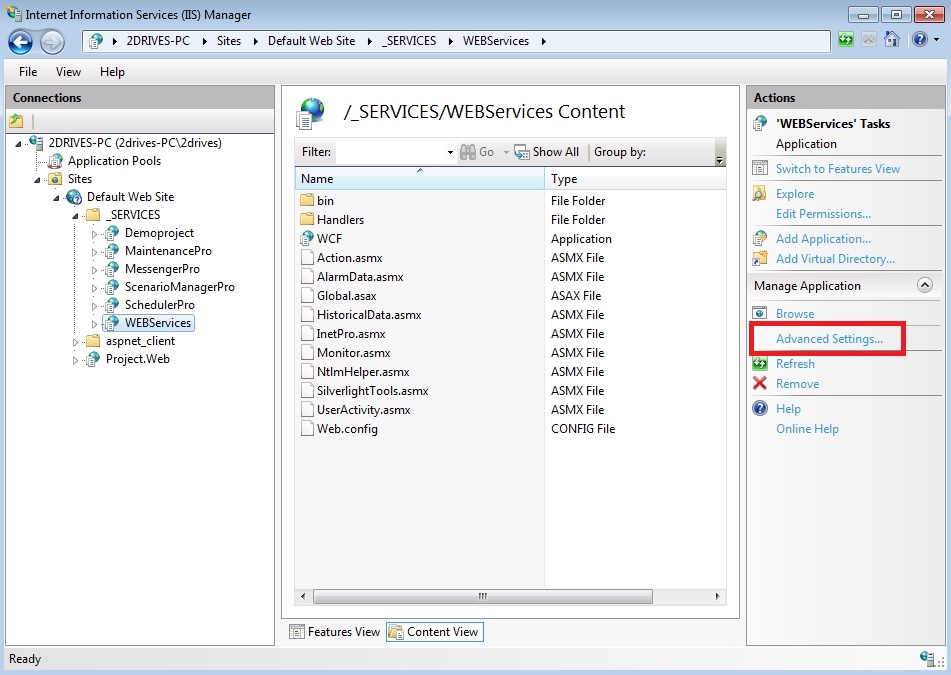The width and height of the screenshot is (951, 675).
Task: Click the back navigation arrow button
Action: (x=21, y=42)
